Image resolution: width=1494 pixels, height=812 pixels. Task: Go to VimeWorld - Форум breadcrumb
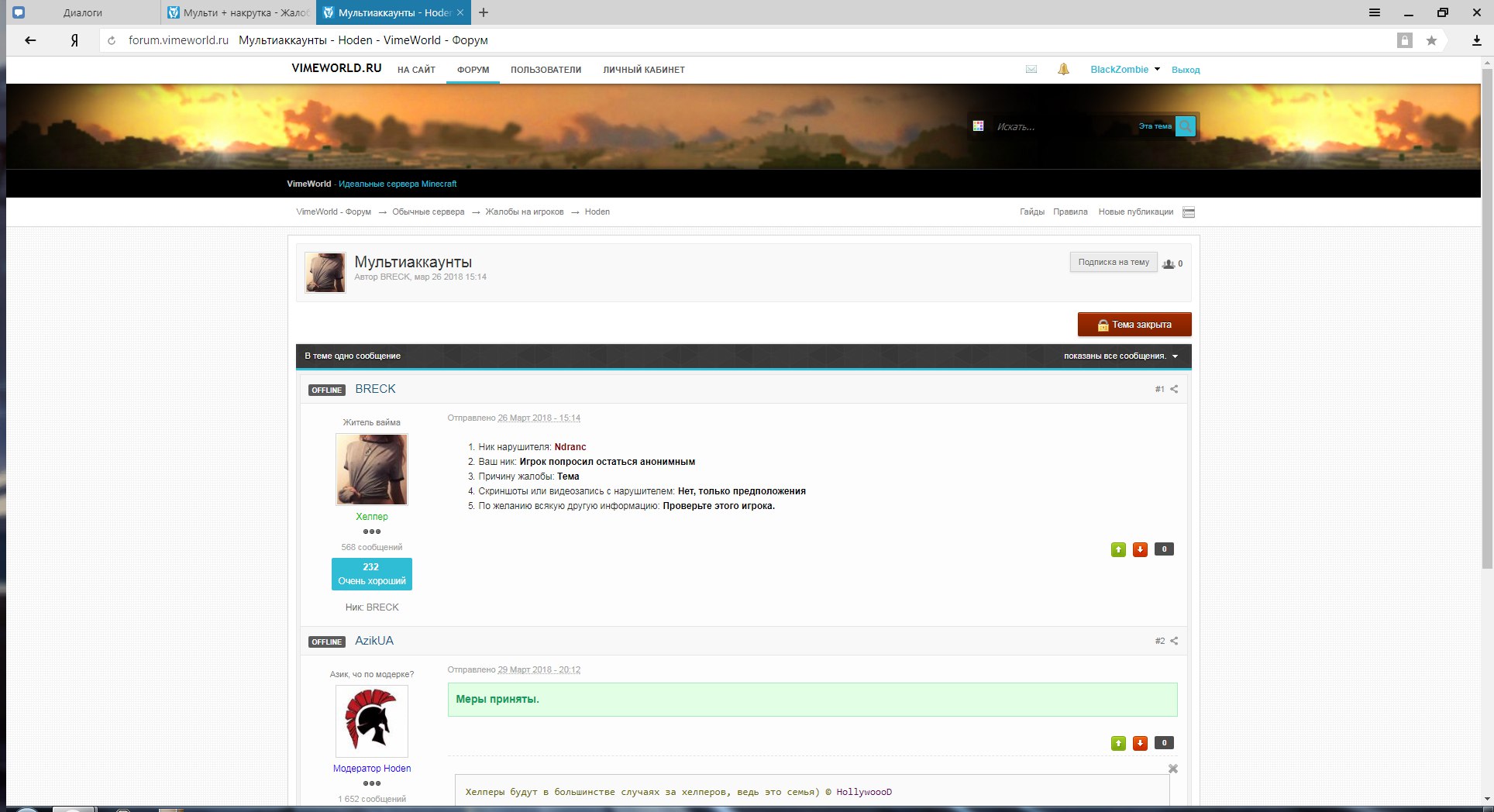click(333, 212)
